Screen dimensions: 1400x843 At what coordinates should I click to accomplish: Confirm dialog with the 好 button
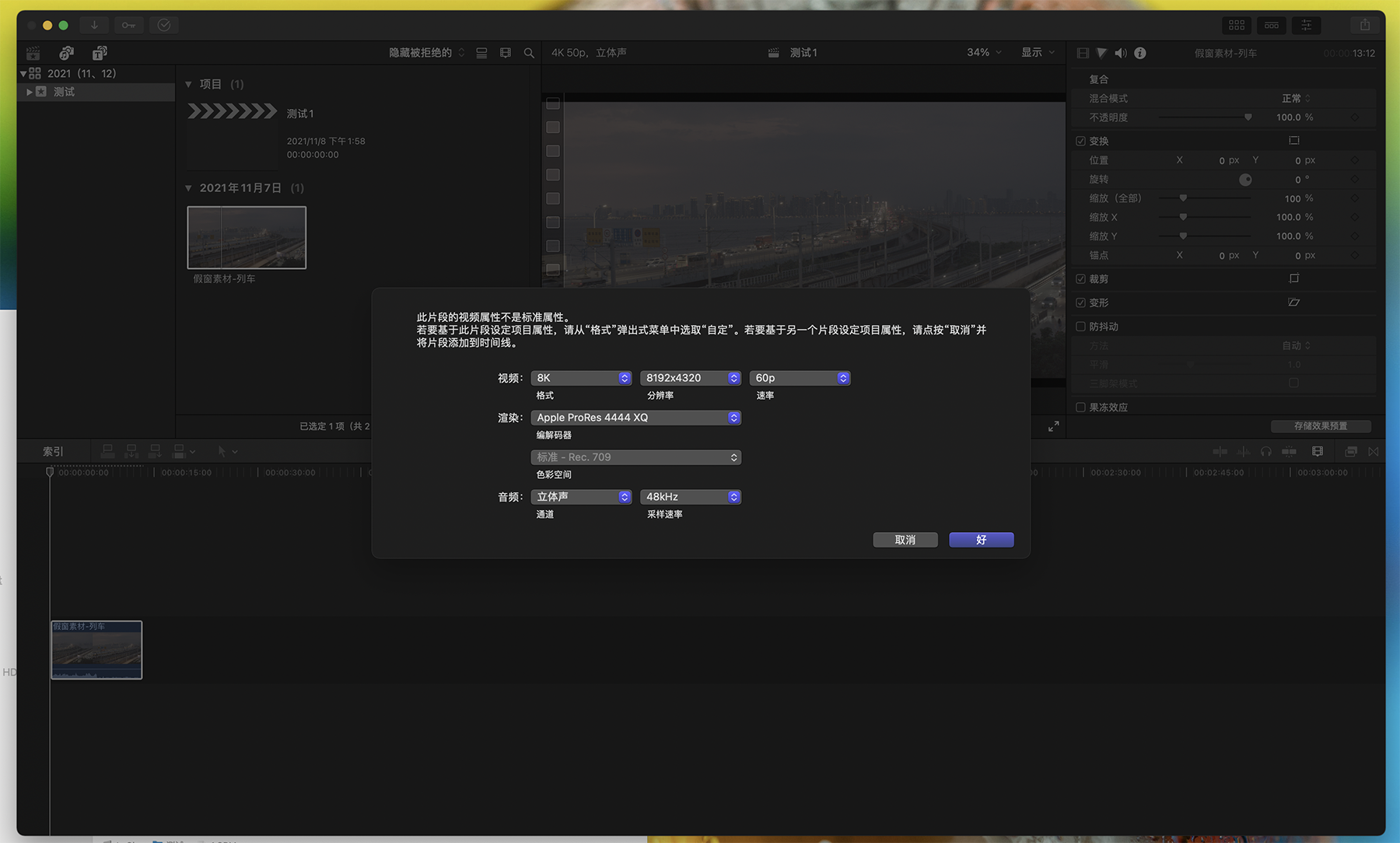point(981,540)
